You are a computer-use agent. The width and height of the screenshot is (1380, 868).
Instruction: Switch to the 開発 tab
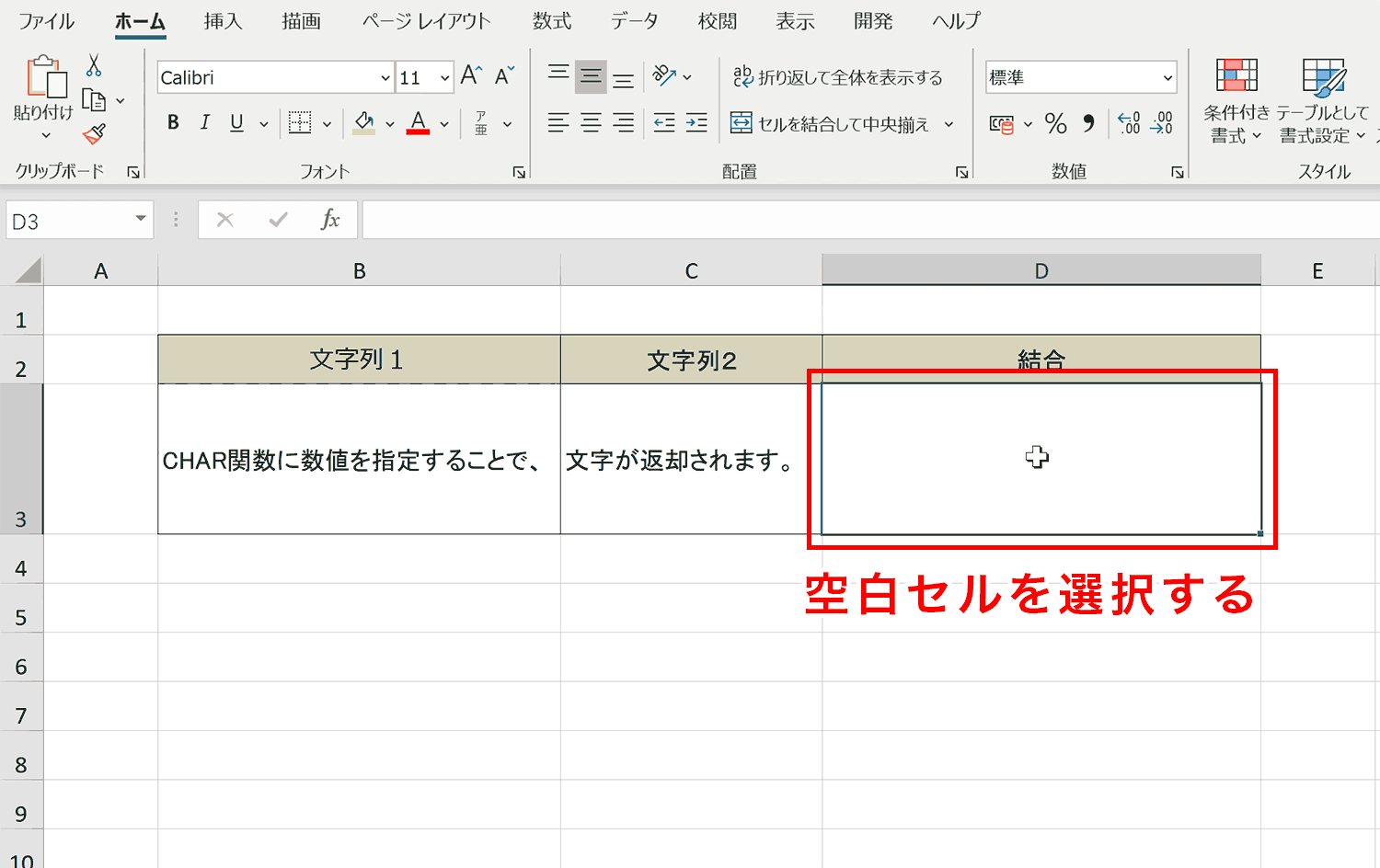pos(874,21)
